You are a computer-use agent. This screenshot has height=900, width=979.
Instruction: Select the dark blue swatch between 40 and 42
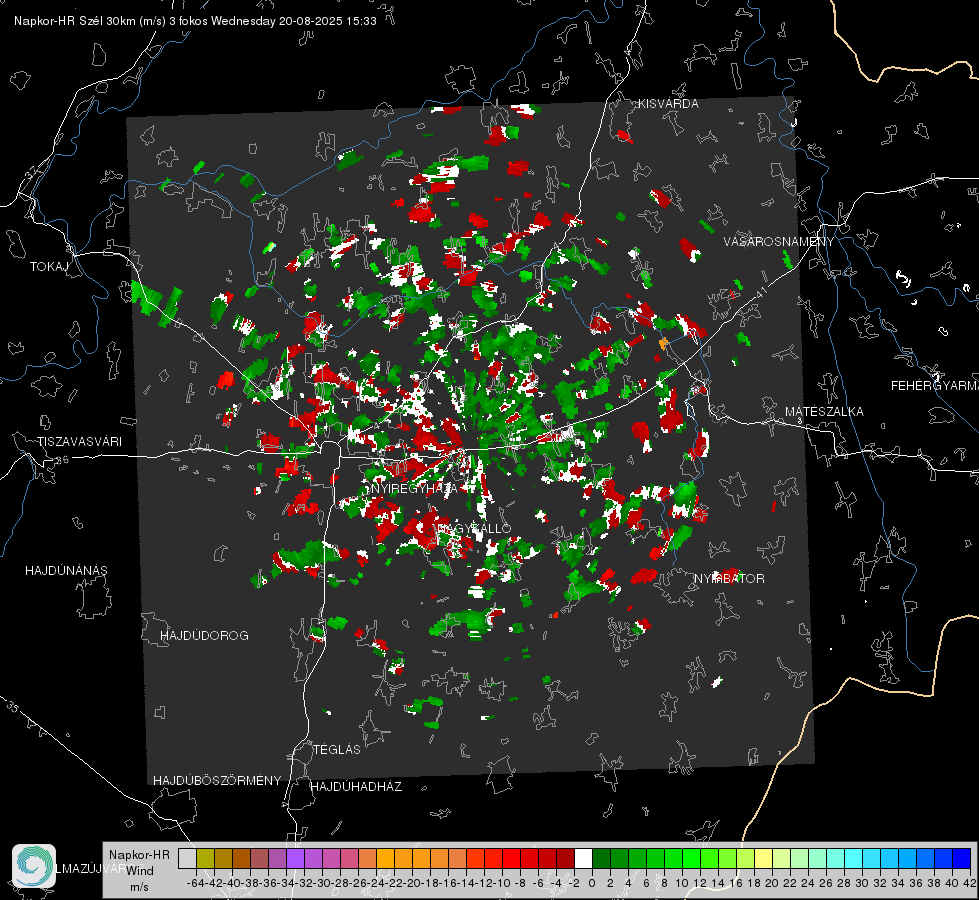click(962, 858)
